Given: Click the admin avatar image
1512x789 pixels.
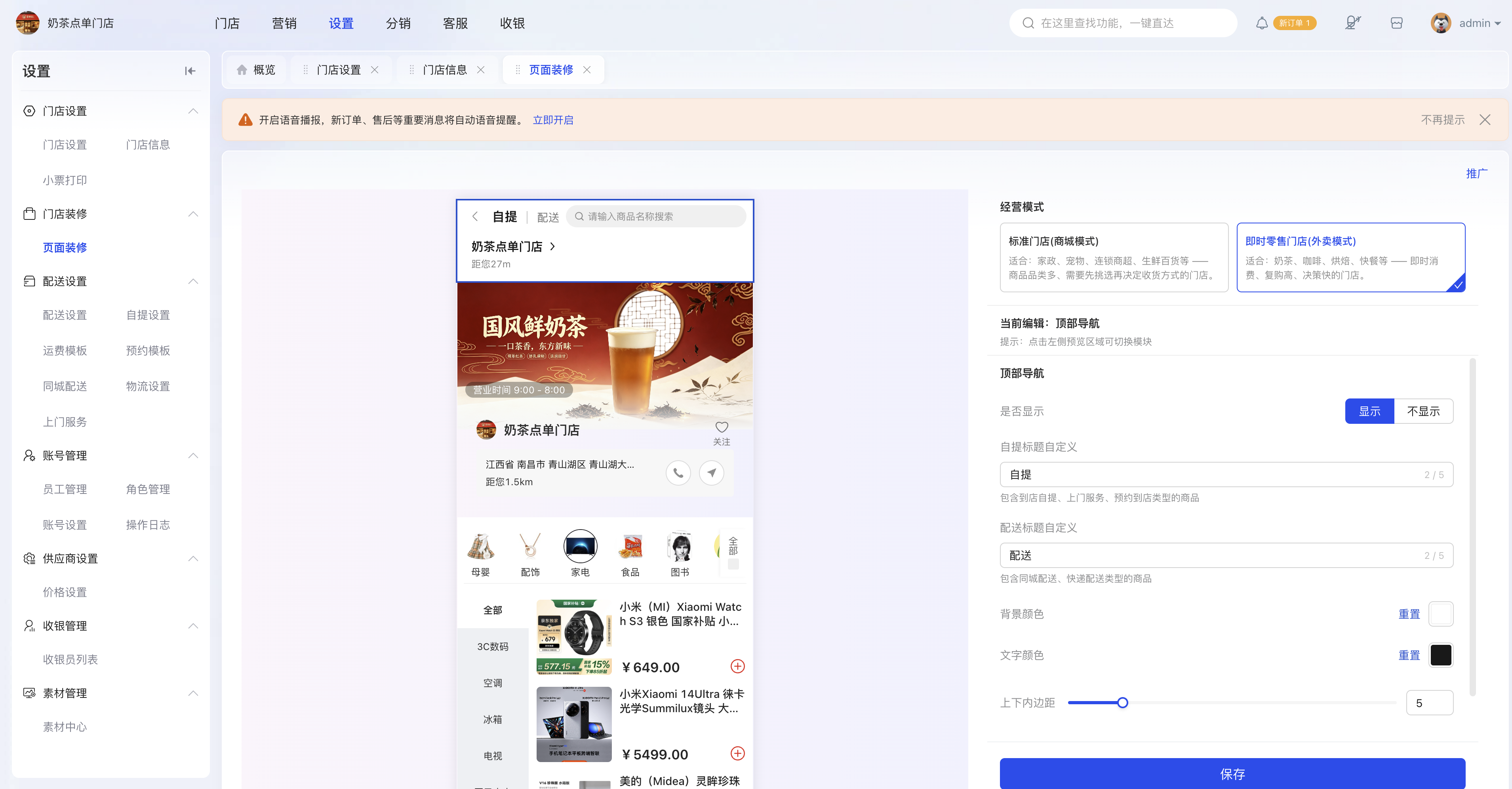Looking at the screenshot, I should coord(1441,23).
